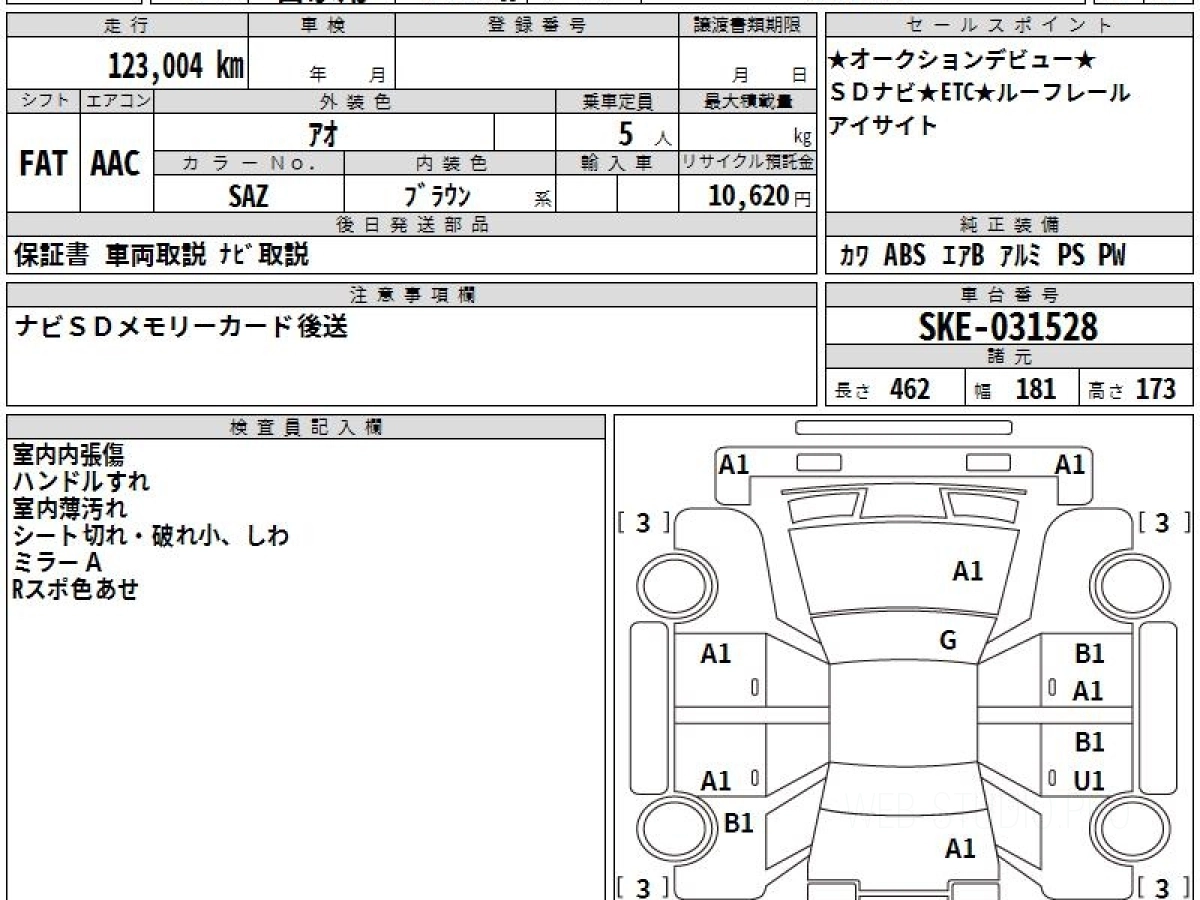Screen dimensions: 1200x900
Task: Select the AAC air conditioner value
Action: point(116,163)
